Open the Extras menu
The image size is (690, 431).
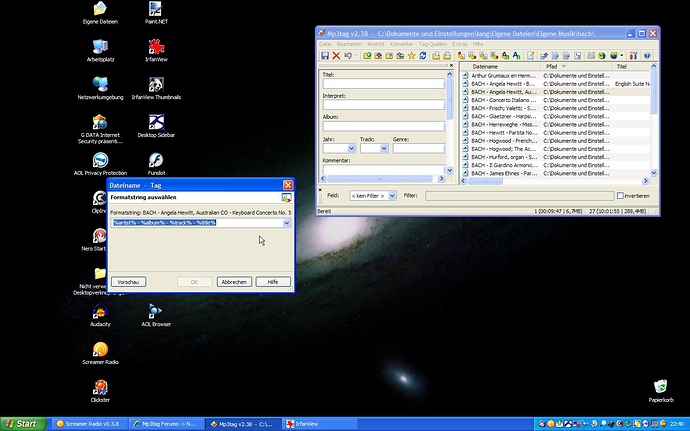459,44
